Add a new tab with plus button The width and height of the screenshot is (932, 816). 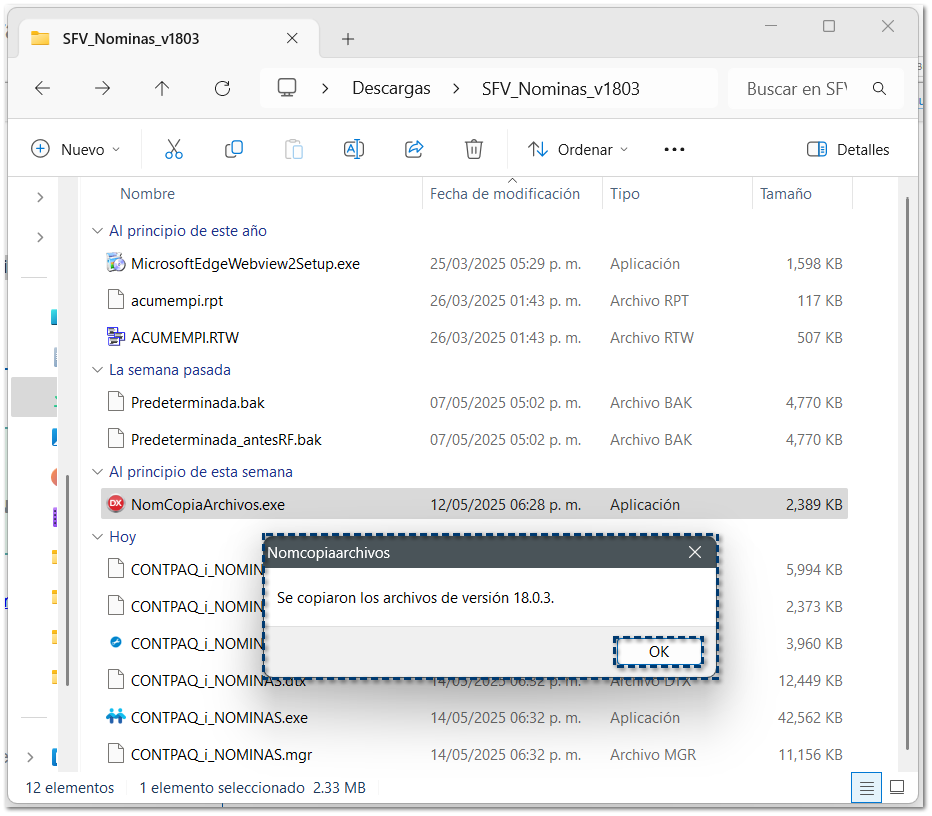coord(348,39)
